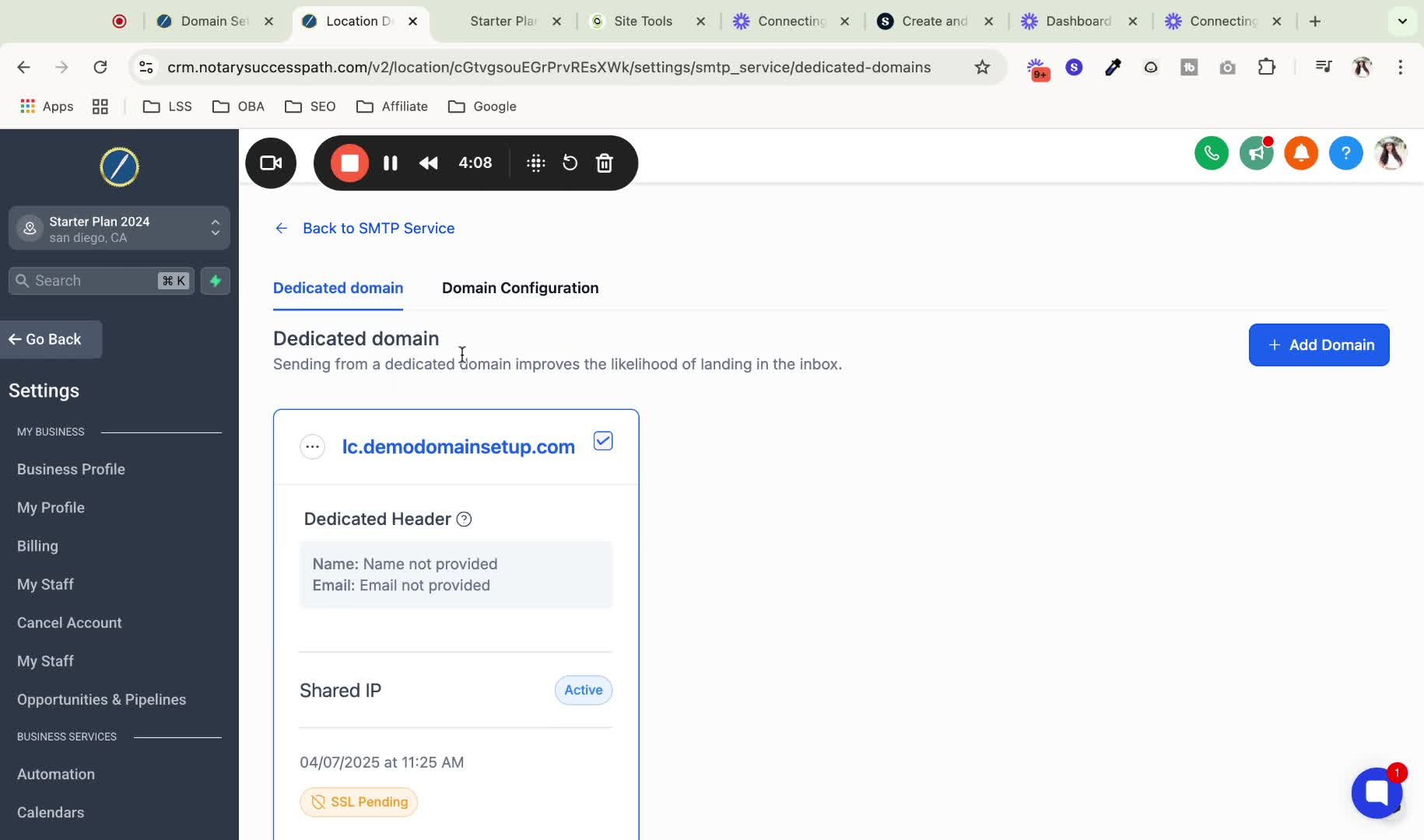
Task: Show the Dedicated Header help tooltip
Action: point(464,520)
